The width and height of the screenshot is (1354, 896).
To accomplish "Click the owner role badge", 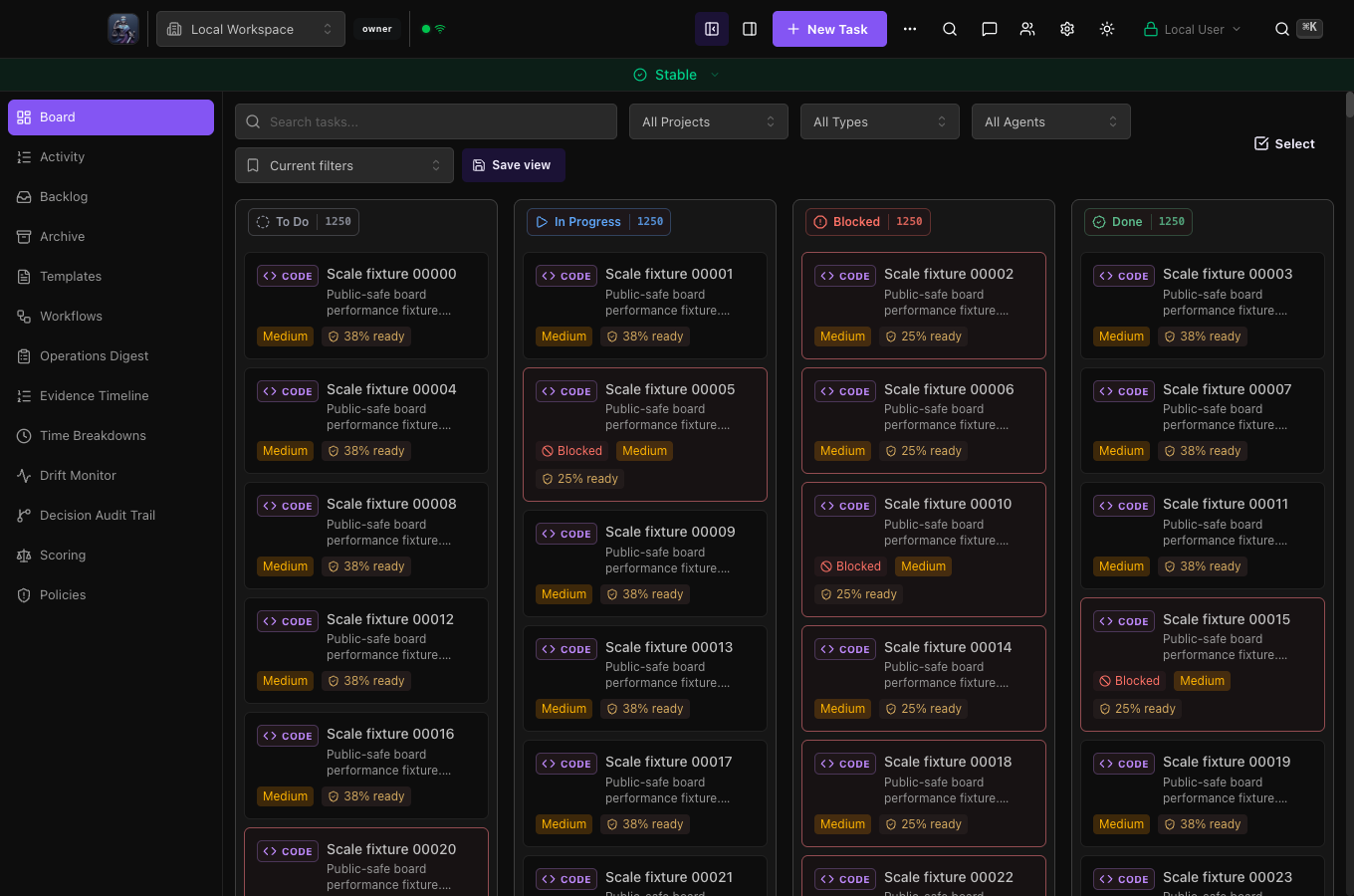I will 377,29.
